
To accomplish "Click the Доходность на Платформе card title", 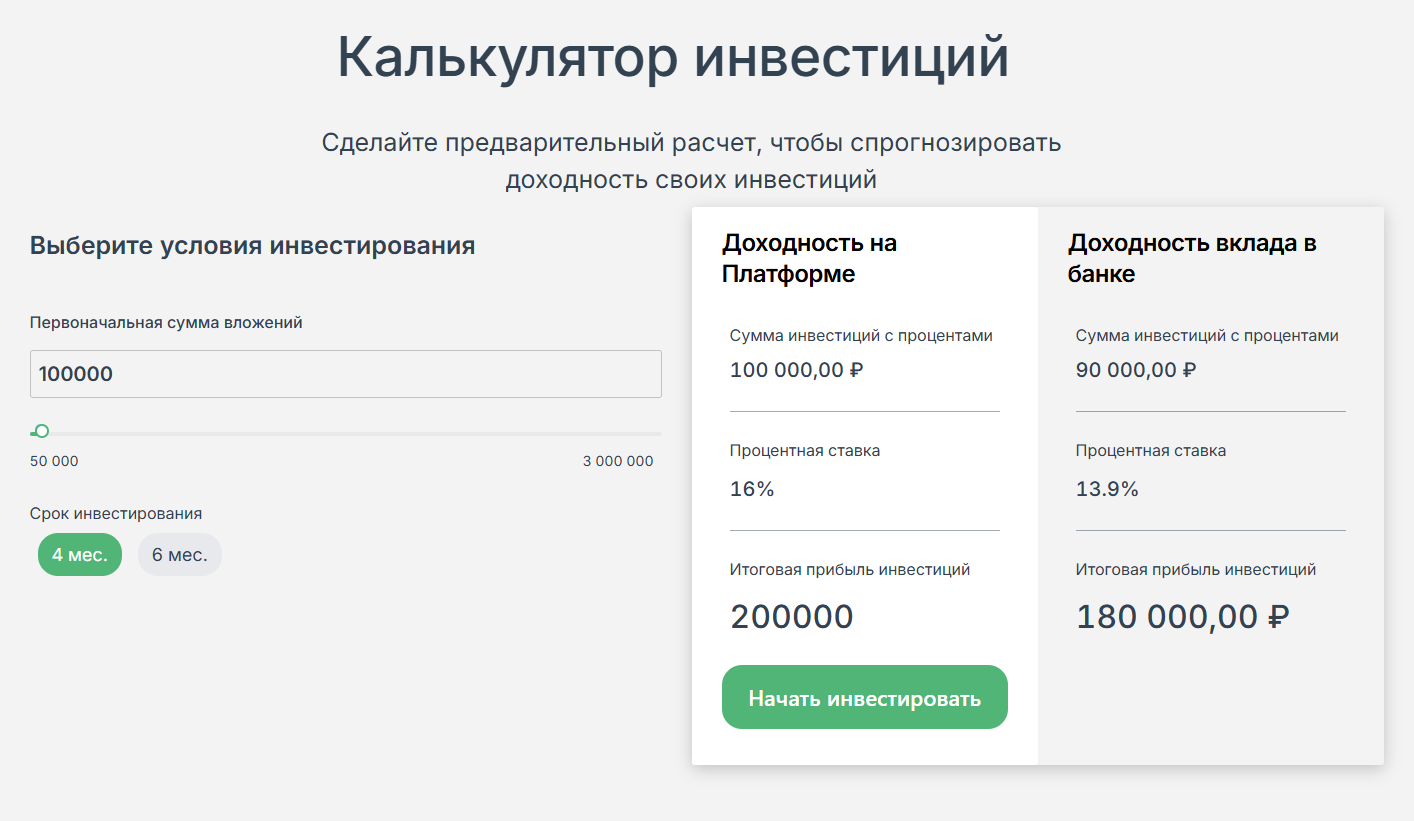I will tap(809, 258).
